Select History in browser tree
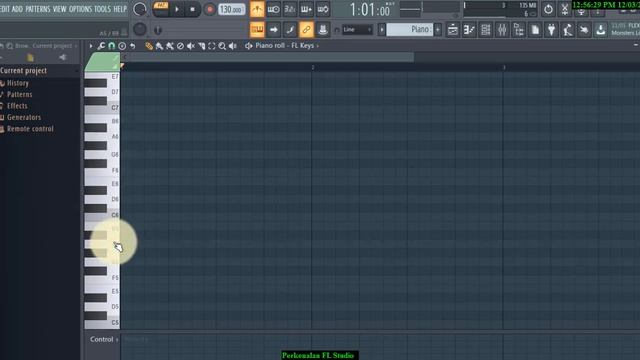Image resolution: width=640 pixels, height=360 pixels. coord(18,83)
